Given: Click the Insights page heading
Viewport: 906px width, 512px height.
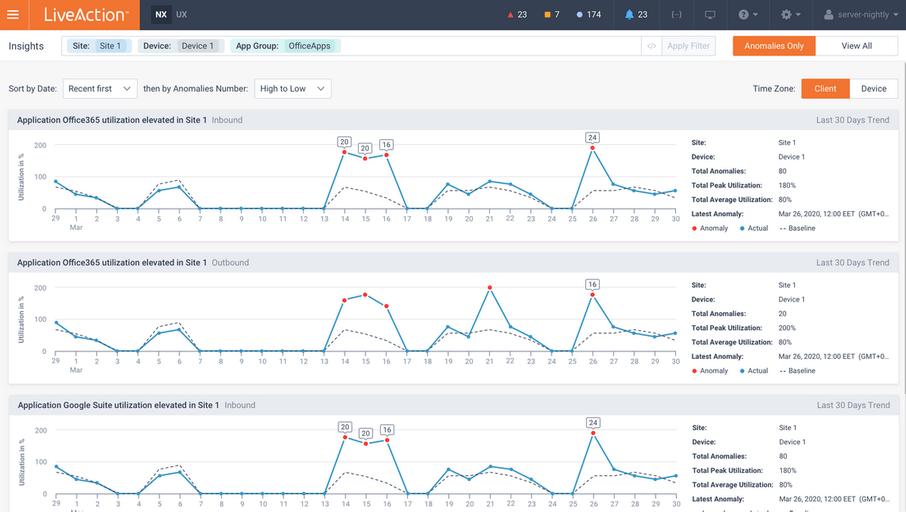Looking at the screenshot, I should tap(26, 46).
